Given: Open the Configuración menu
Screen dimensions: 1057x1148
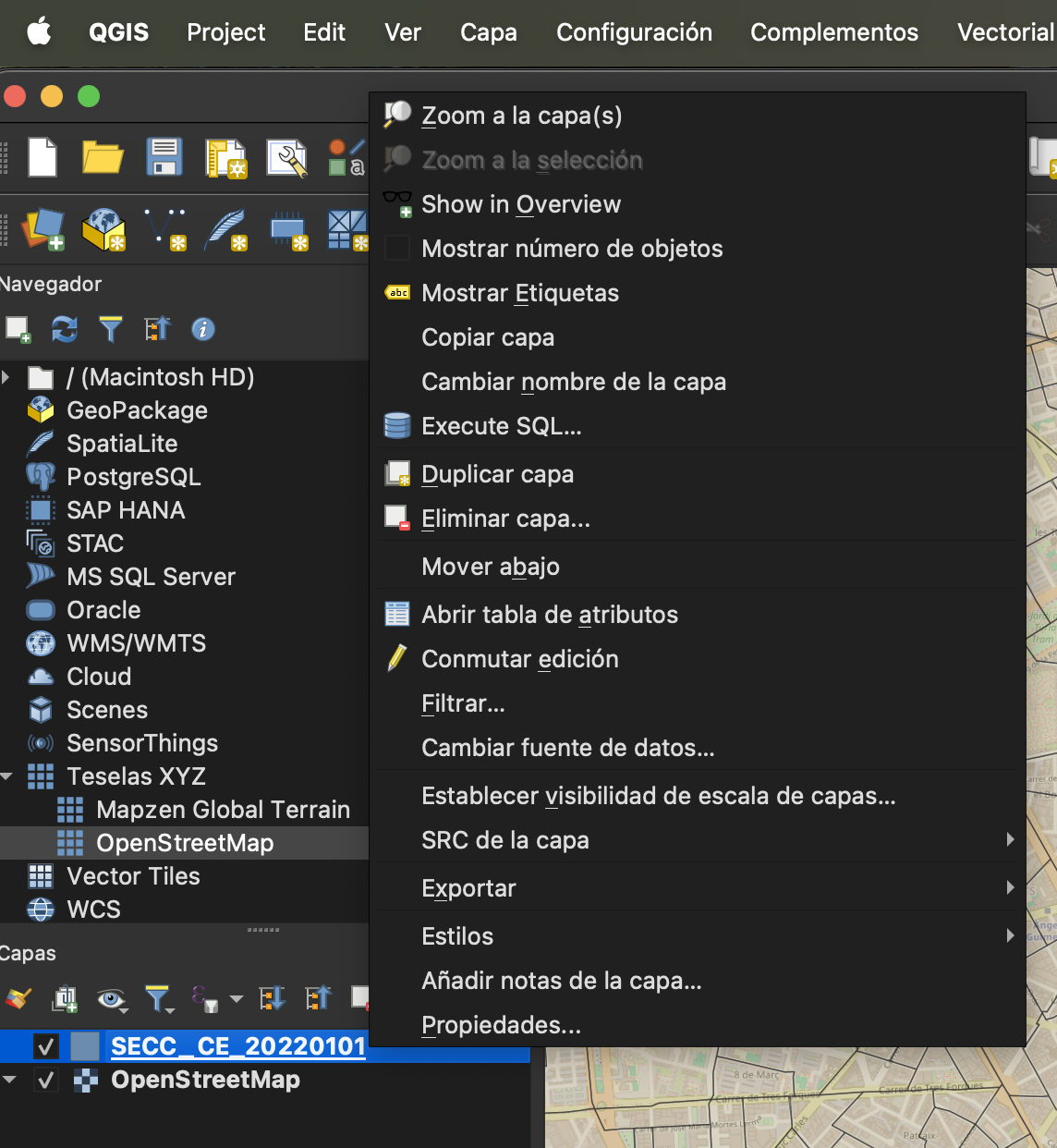Looking at the screenshot, I should (x=634, y=32).
